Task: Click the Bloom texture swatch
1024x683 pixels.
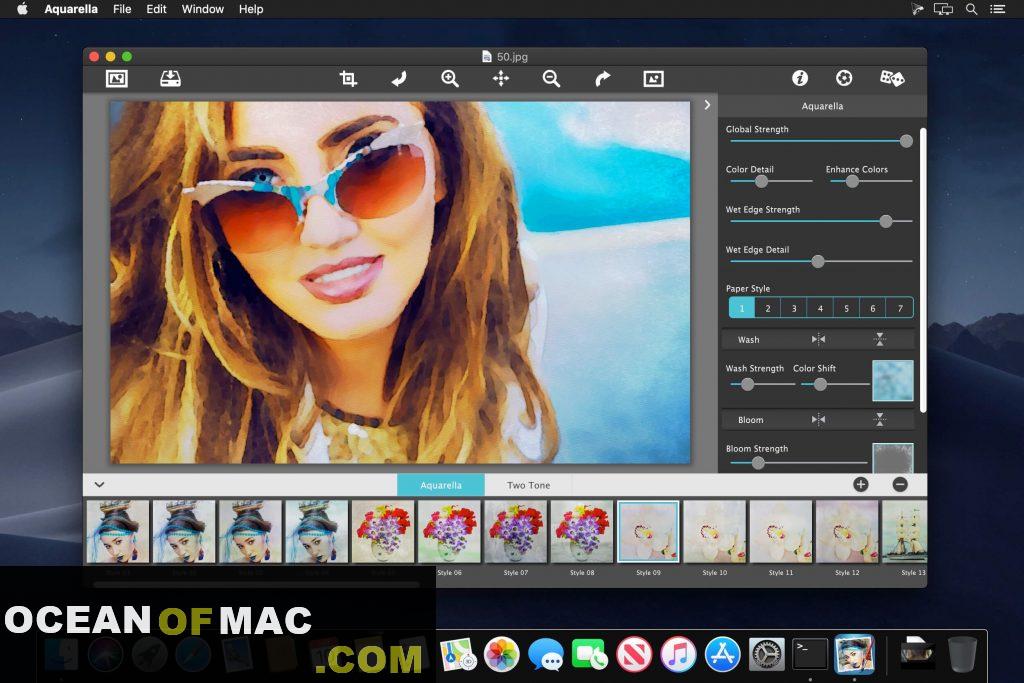Action: pyautogui.click(x=893, y=458)
